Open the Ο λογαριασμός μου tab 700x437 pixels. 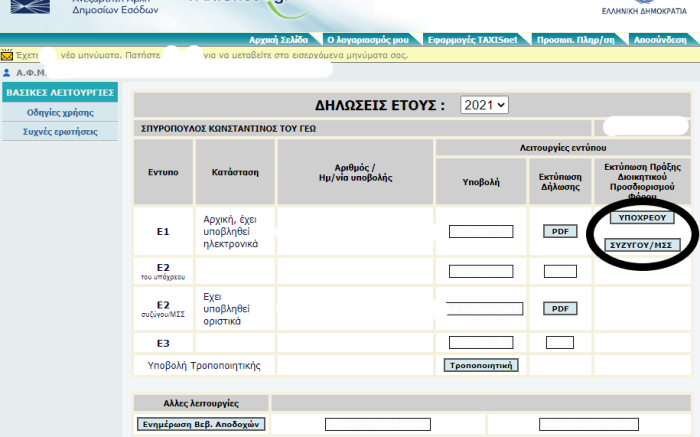click(x=368, y=40)
